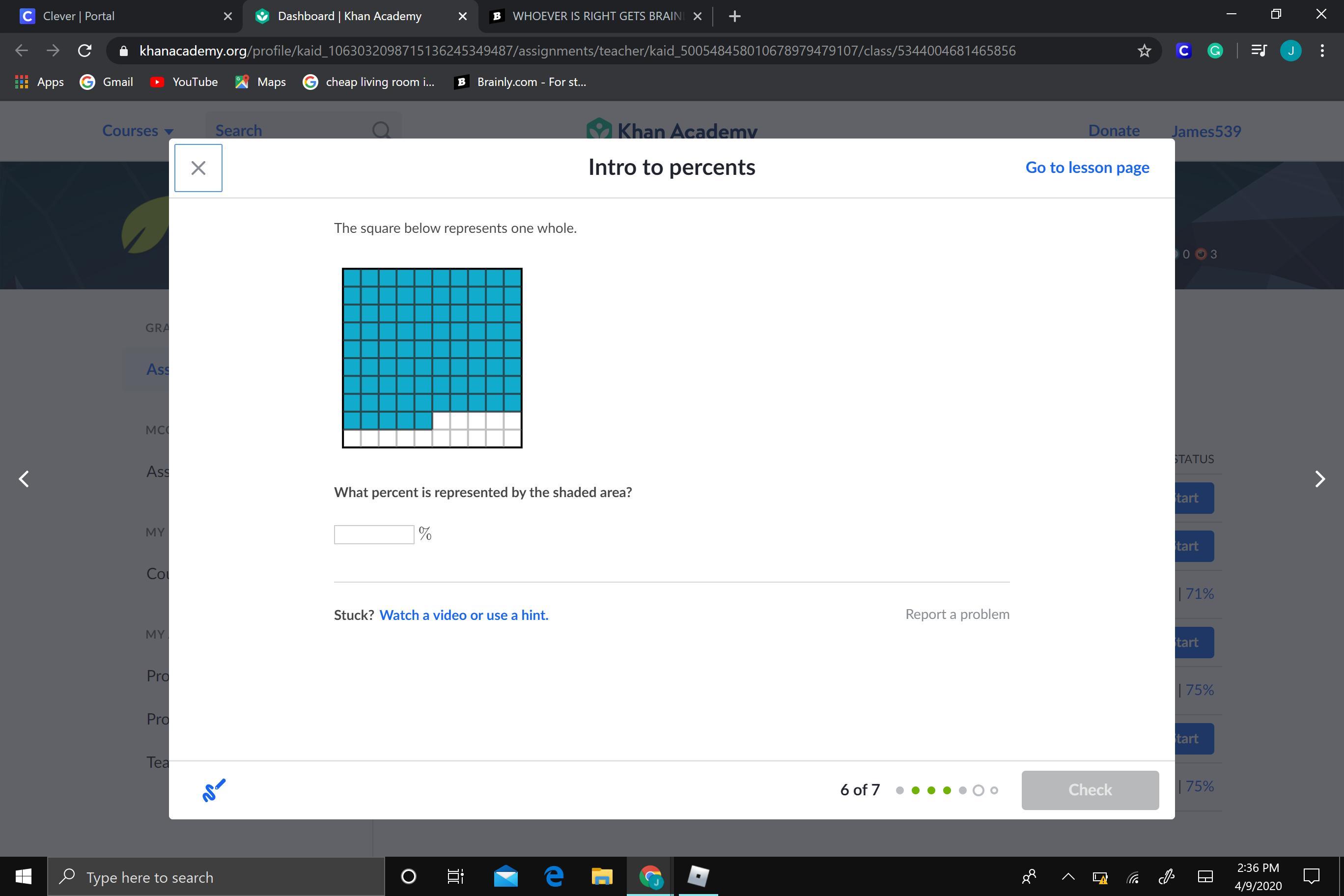Open the Chrome profile J avatar menu
Image resolution: width=1344 pixels, height=896 pixels.
coord(1290,51)
